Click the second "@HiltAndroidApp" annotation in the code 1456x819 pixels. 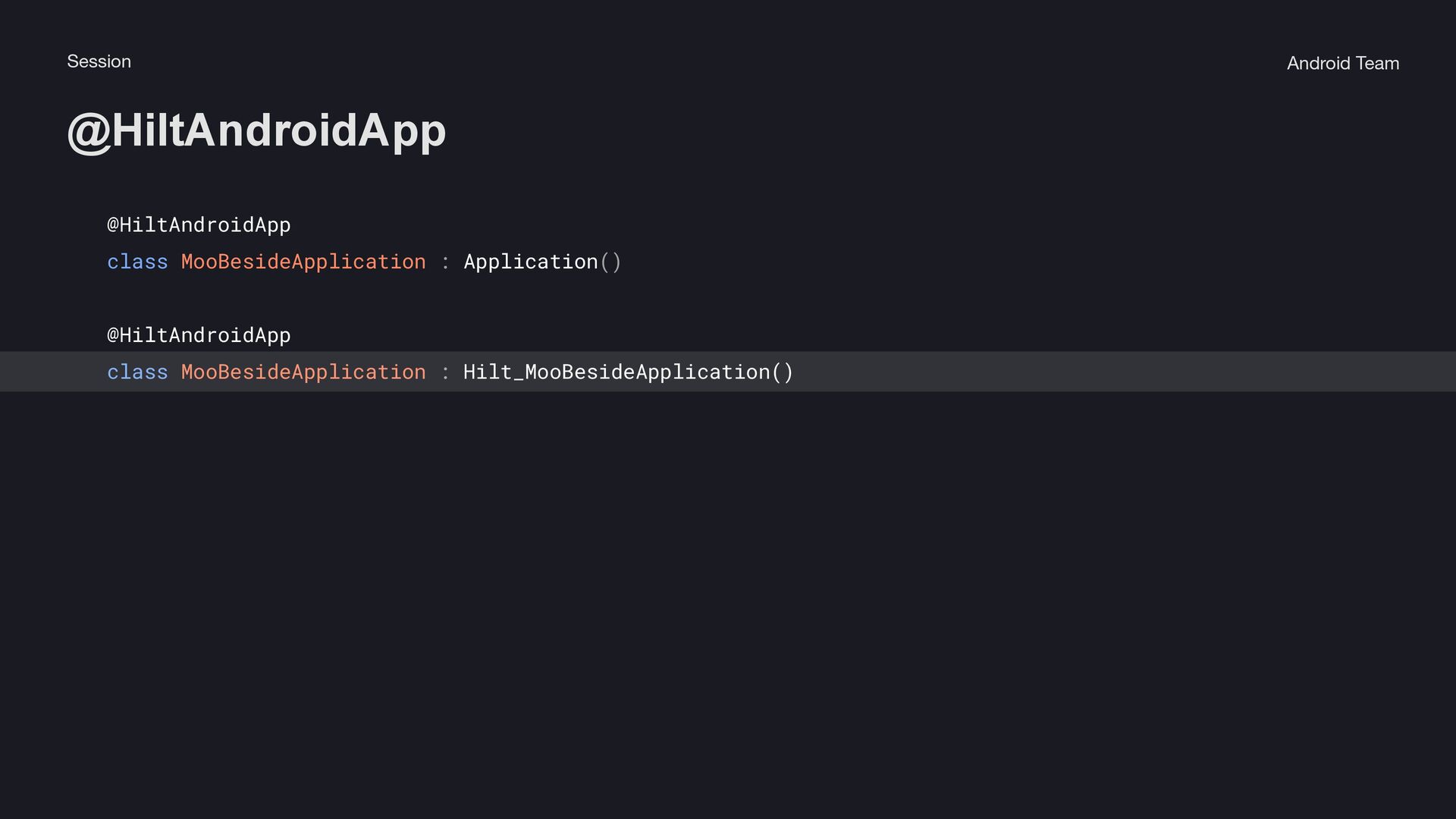(x=199, y=335)
